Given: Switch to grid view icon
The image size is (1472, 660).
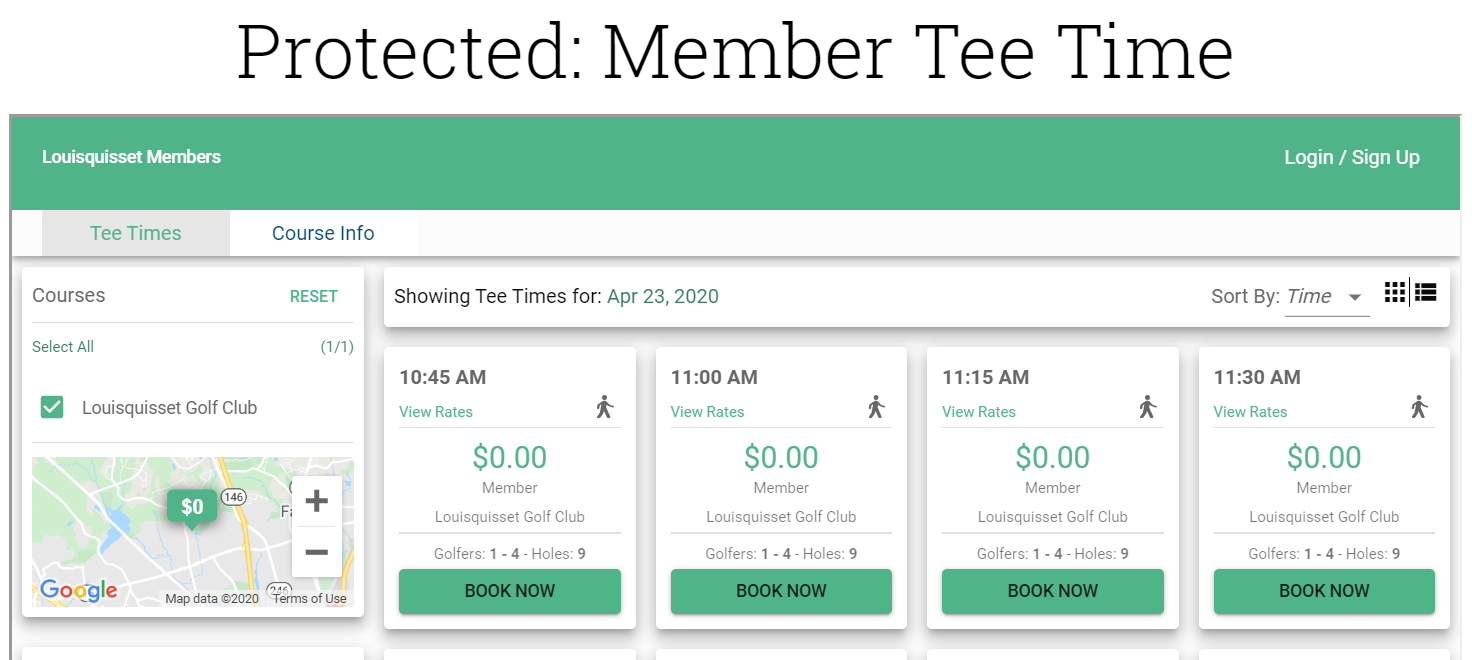Looking at the screenshot, I should (x=1395, y=292).
